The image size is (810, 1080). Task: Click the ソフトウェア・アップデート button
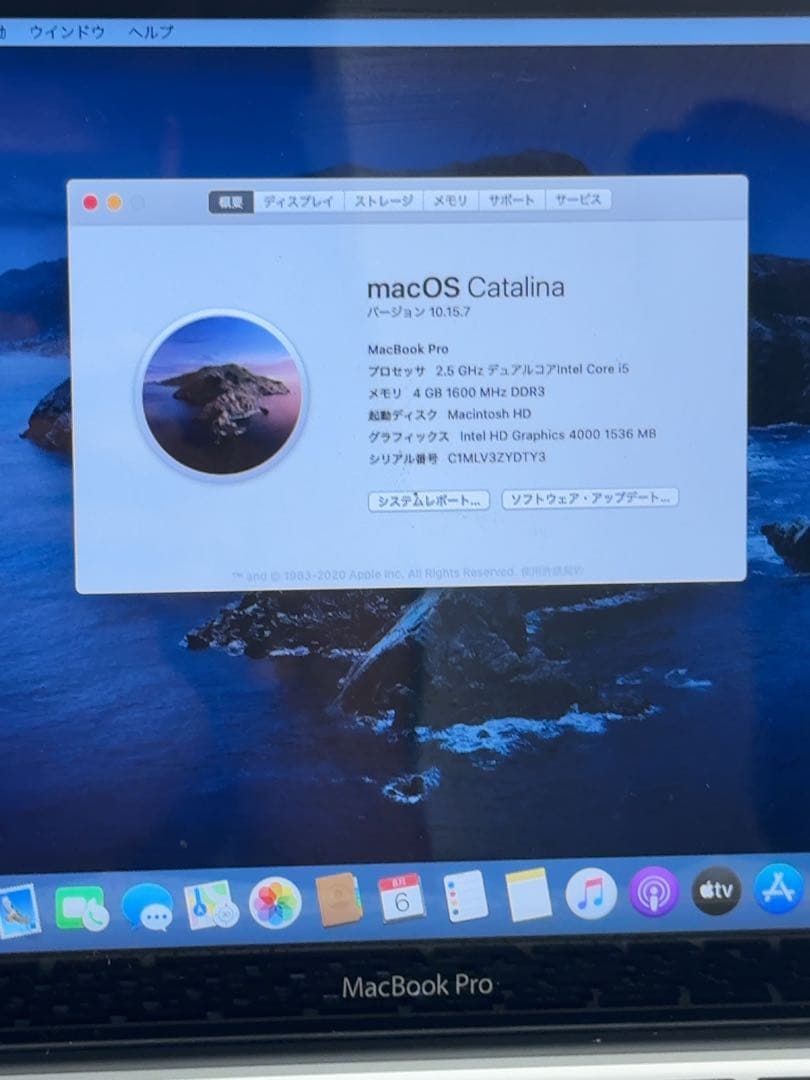click(x=589, y=501)
